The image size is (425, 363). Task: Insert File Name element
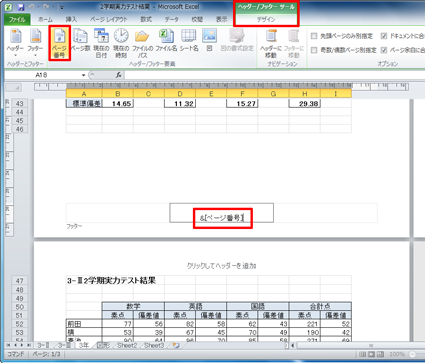[x=166, y=40]
